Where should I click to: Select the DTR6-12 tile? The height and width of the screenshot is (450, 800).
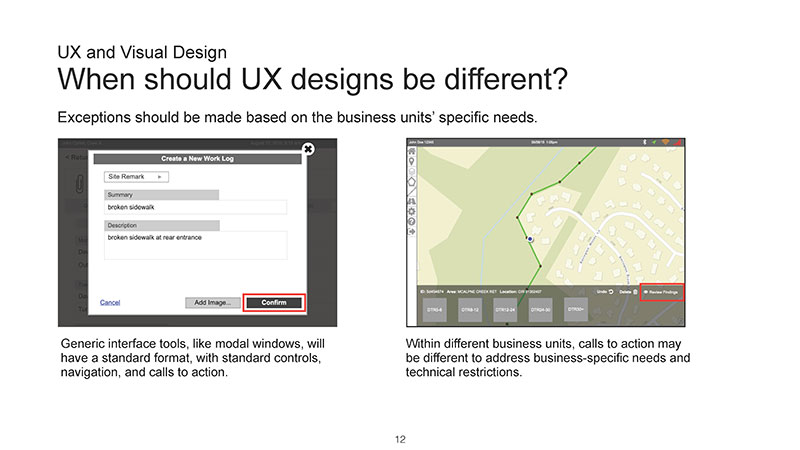coord(468,311)
